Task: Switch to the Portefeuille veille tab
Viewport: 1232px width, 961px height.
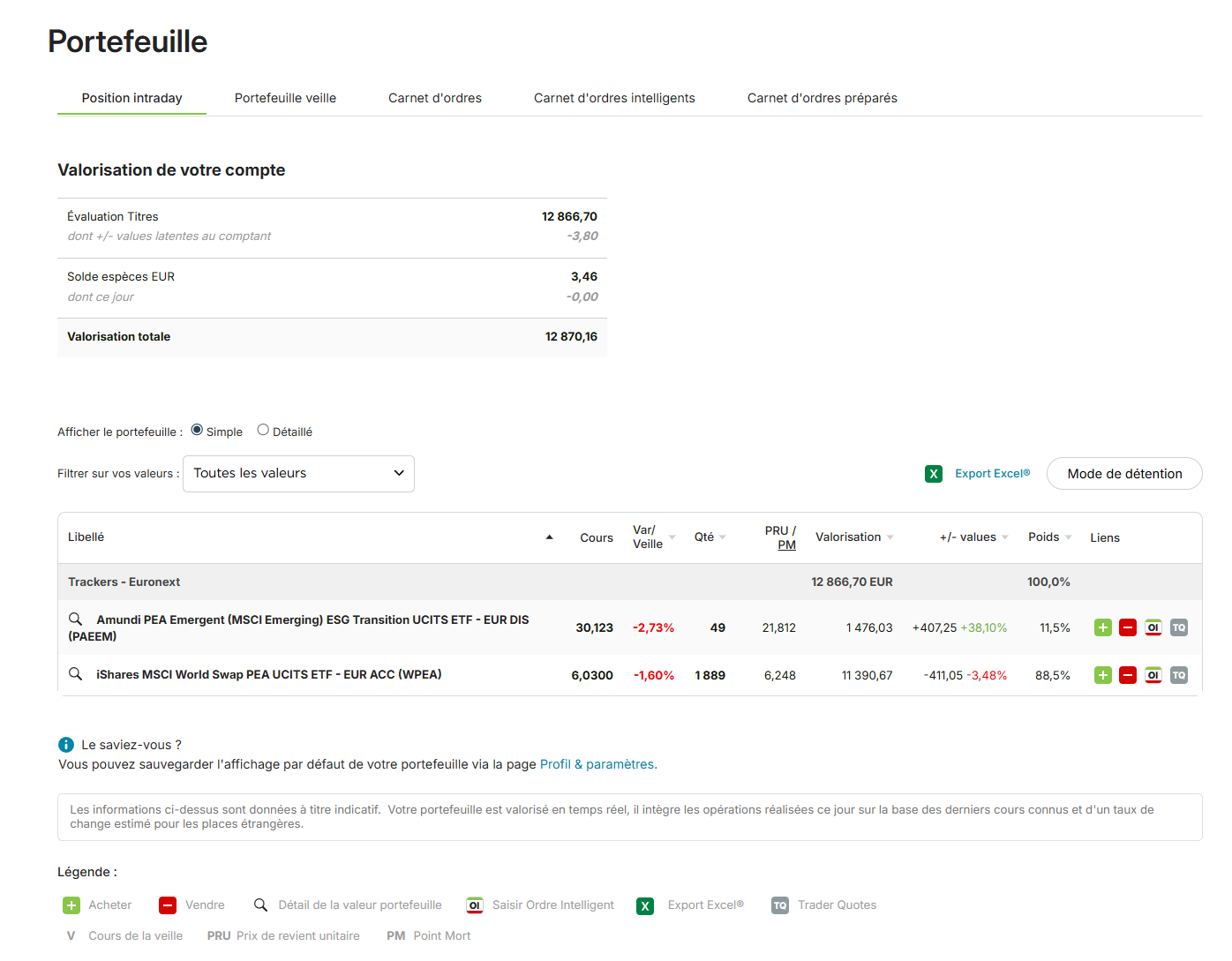Action: tap(285, 98)
